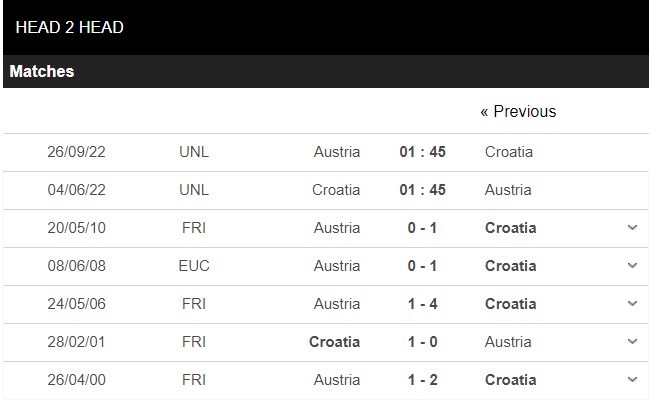Open the 1 - 4 score result
The image size is (649, 408).
click(423, 304)
